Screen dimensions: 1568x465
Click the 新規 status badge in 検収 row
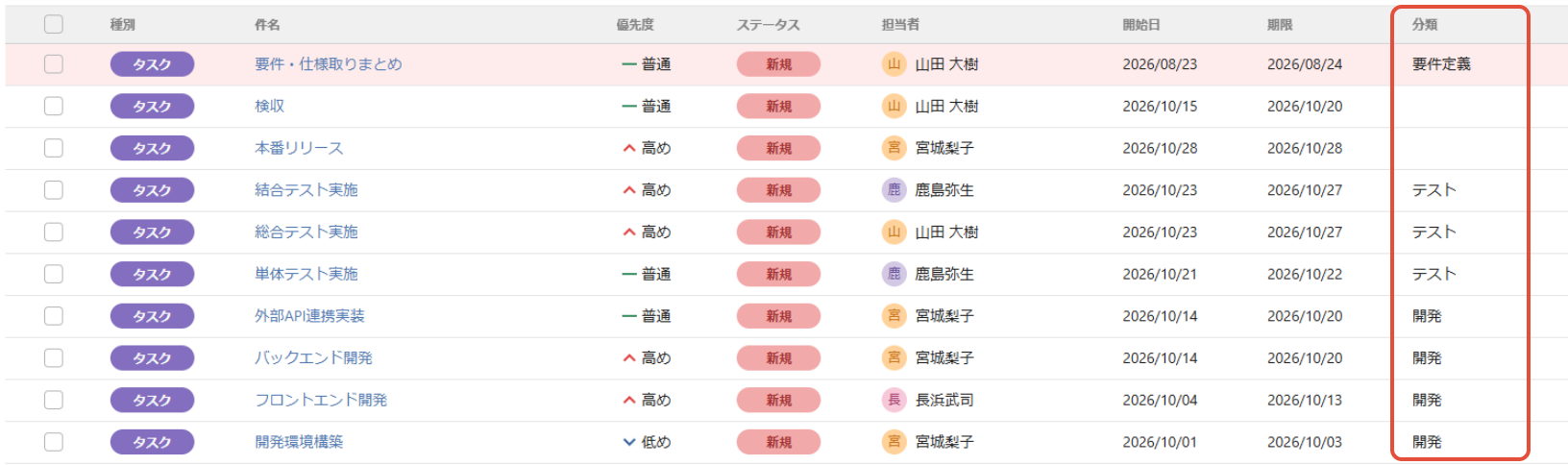[x=778, y=106]
